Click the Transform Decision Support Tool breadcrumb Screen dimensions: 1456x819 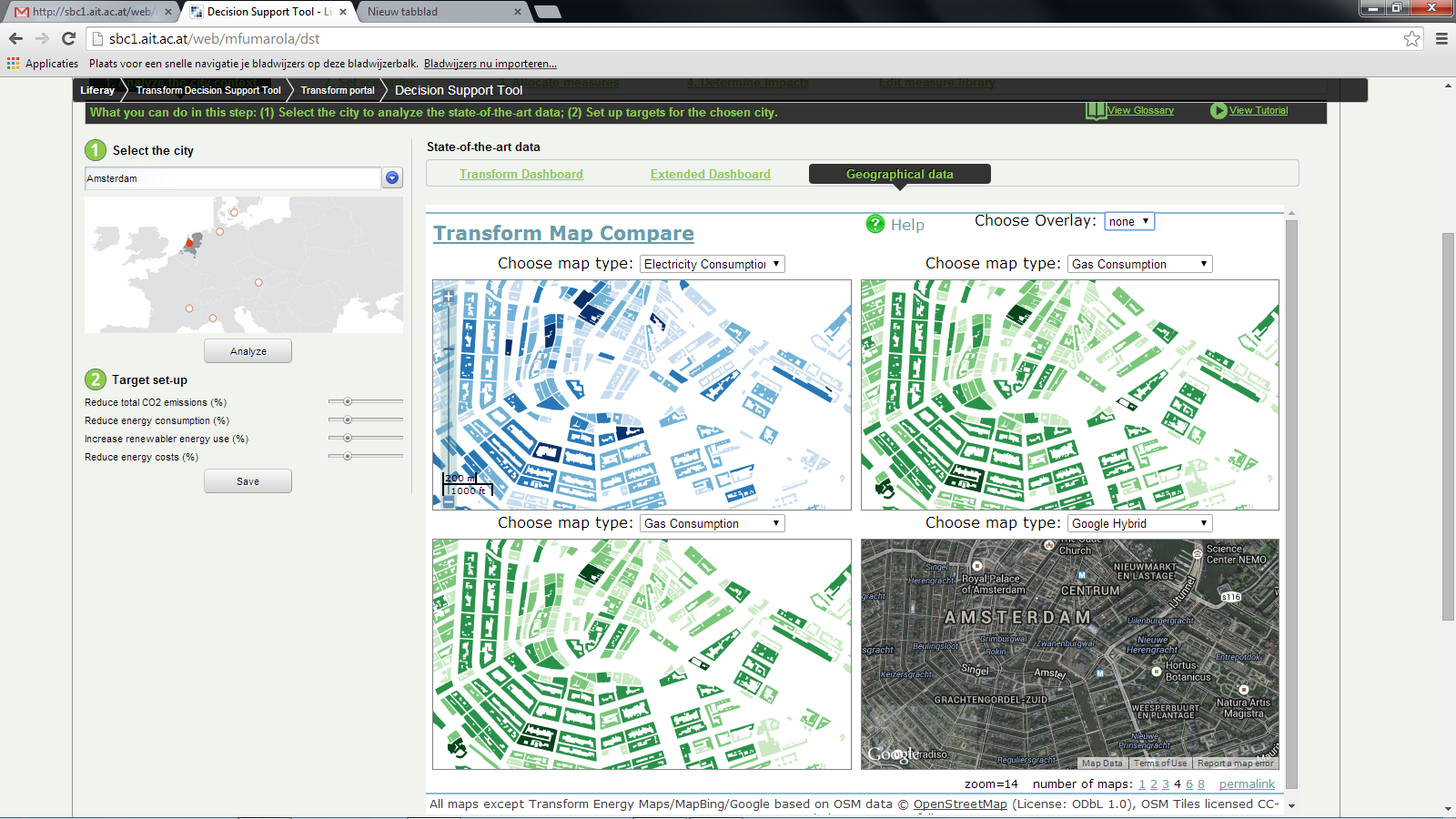coord(208,90)
